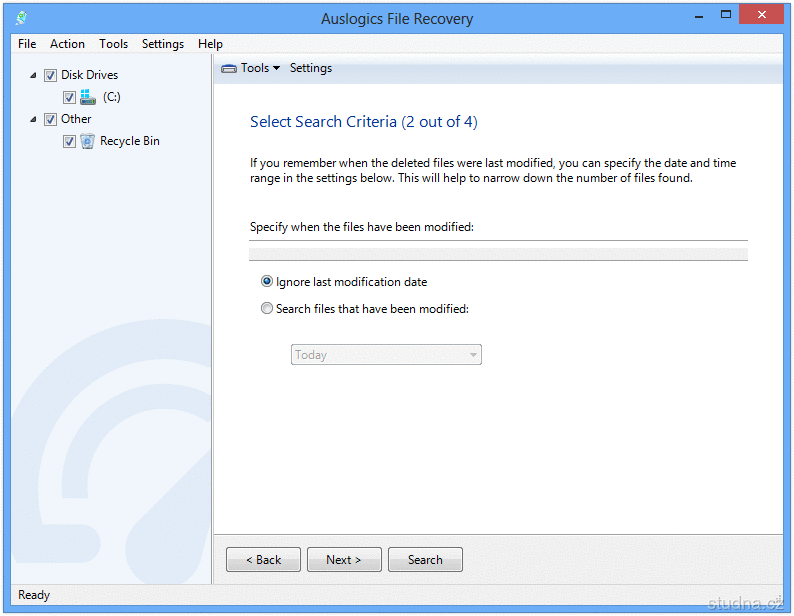
Task: Open the Today date range dropdown
Action: pos(386,355)
